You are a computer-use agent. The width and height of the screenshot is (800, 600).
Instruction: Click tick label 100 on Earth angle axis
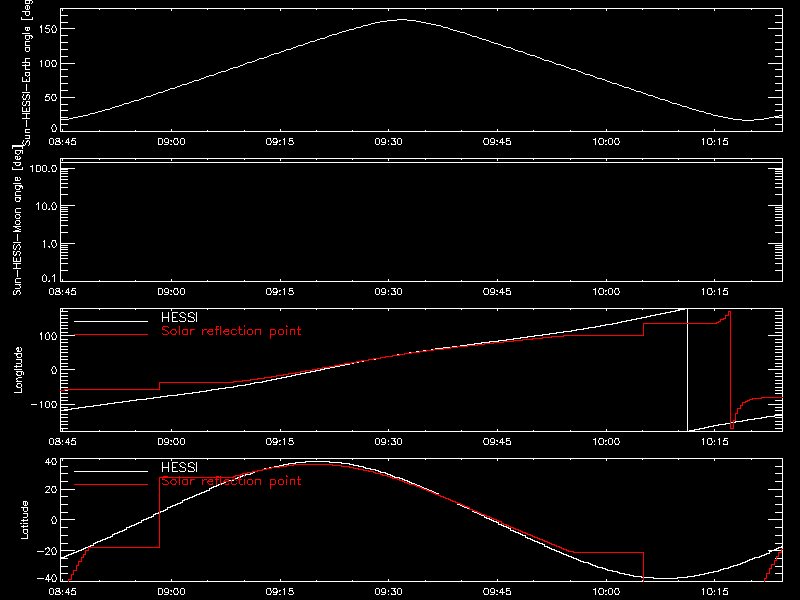pos(47,63)
